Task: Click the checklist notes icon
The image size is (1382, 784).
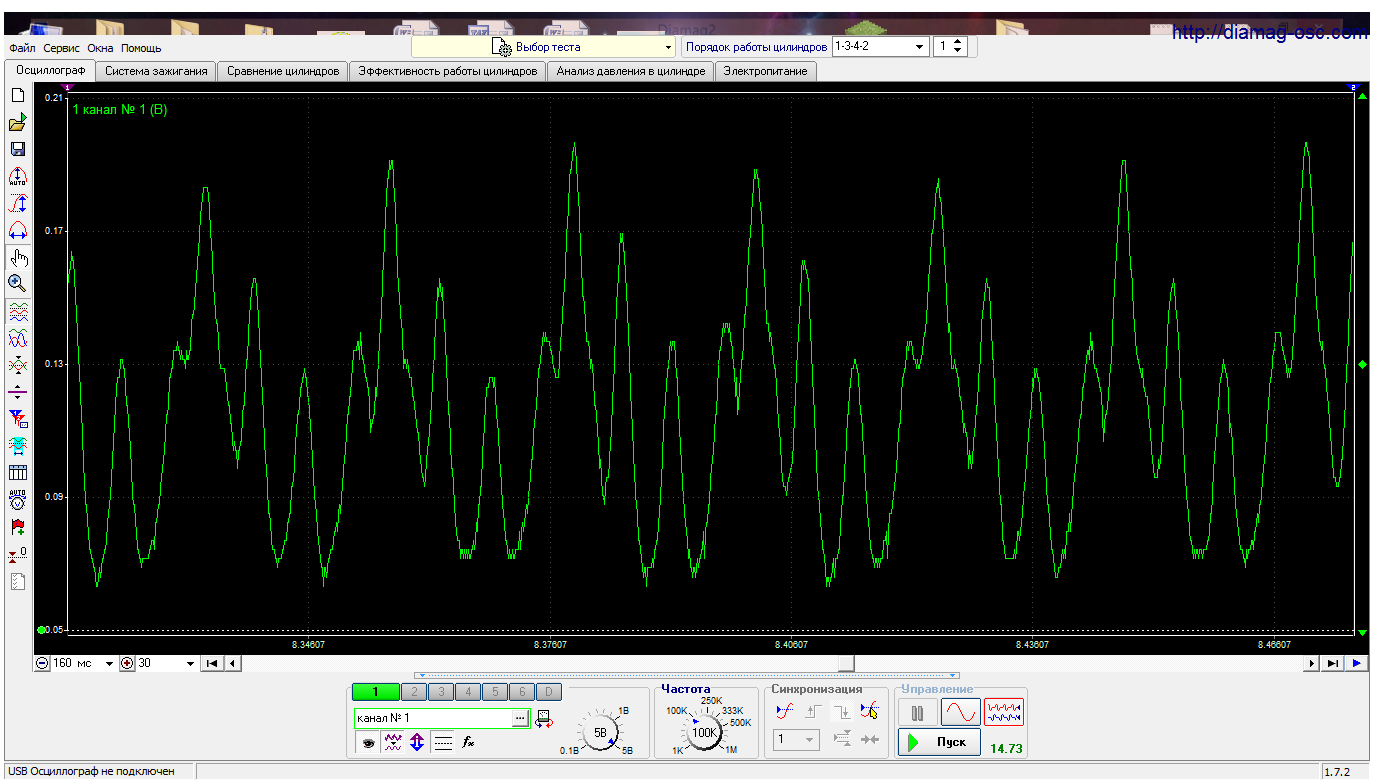Action: [x=17, y=580]
